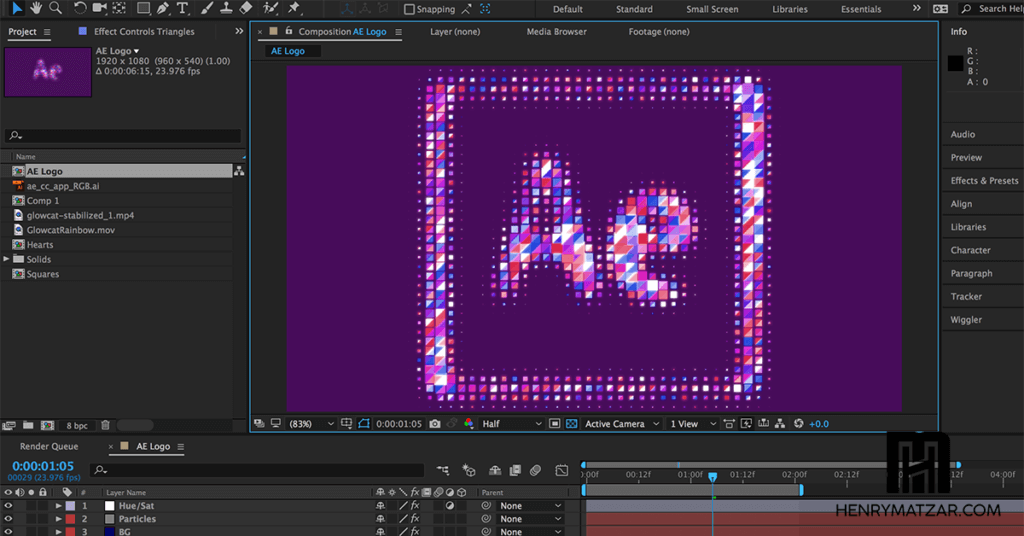The height and width of the screenshot is (536, 1024).
Task: Switch to Footage (none) tab
Action: (x=658, y=31)
